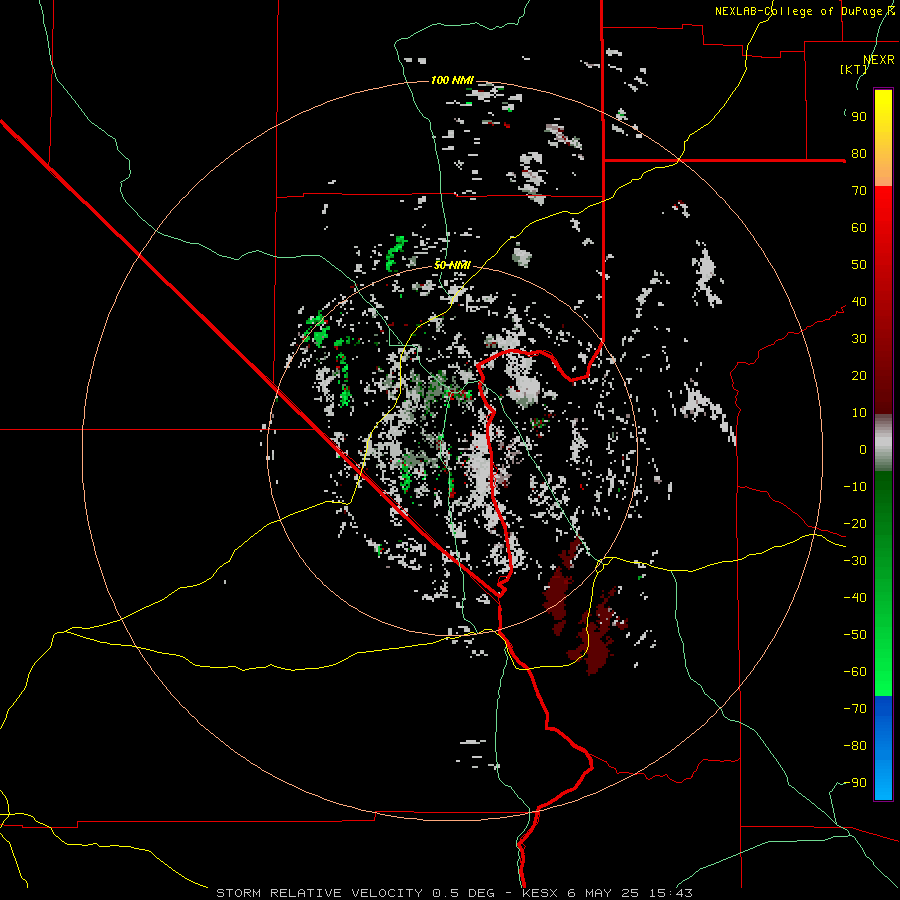Click the -50 legend value
This screenshot has height=900, width=900.
[x=855, y=635]
